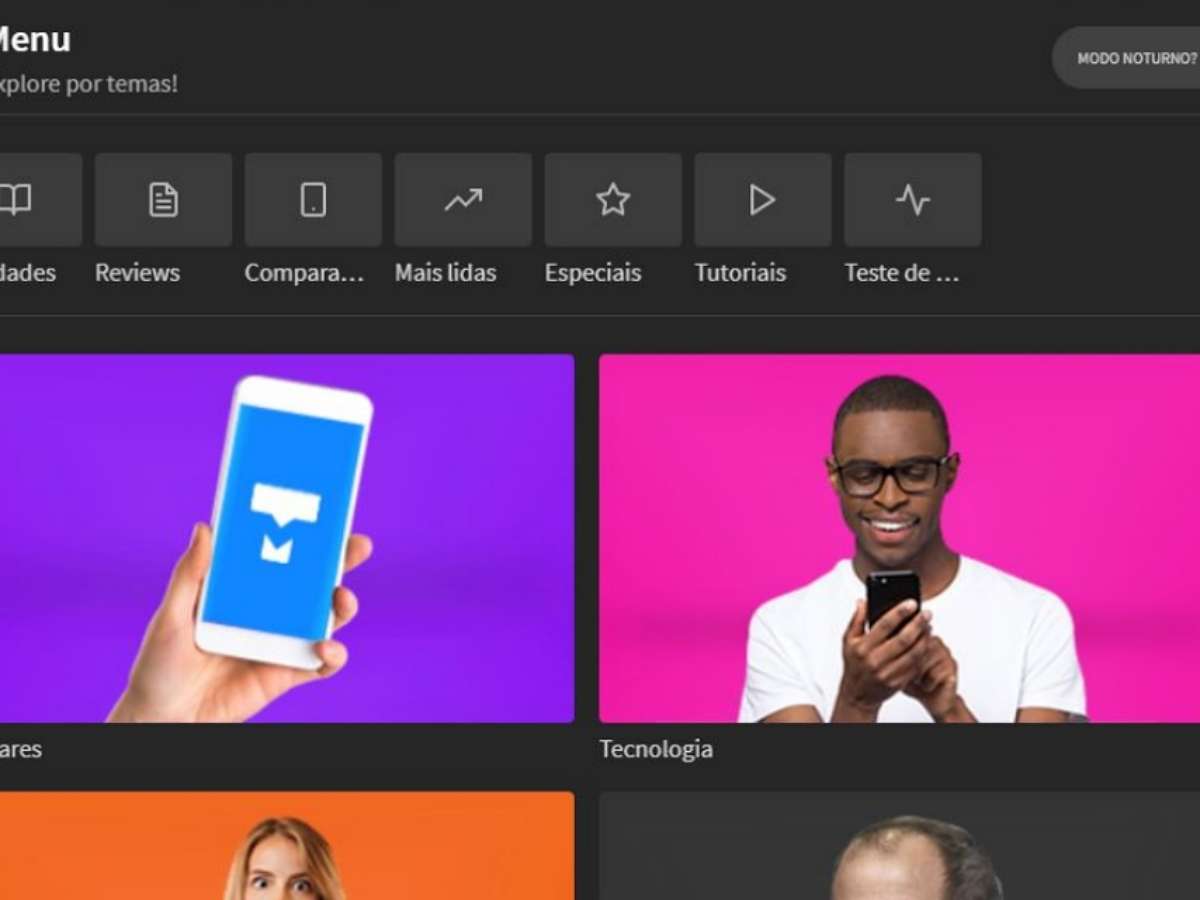Select the smartphone Comparador icon
This screenshot has width=1200, height=900.
313,200
